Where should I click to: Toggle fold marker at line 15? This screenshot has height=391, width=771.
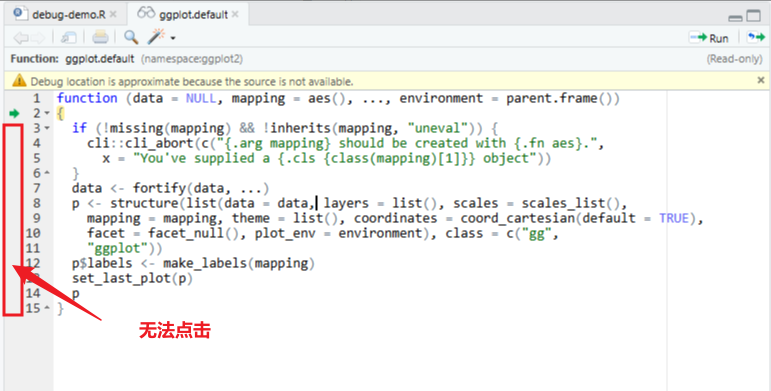pos(47,308)
